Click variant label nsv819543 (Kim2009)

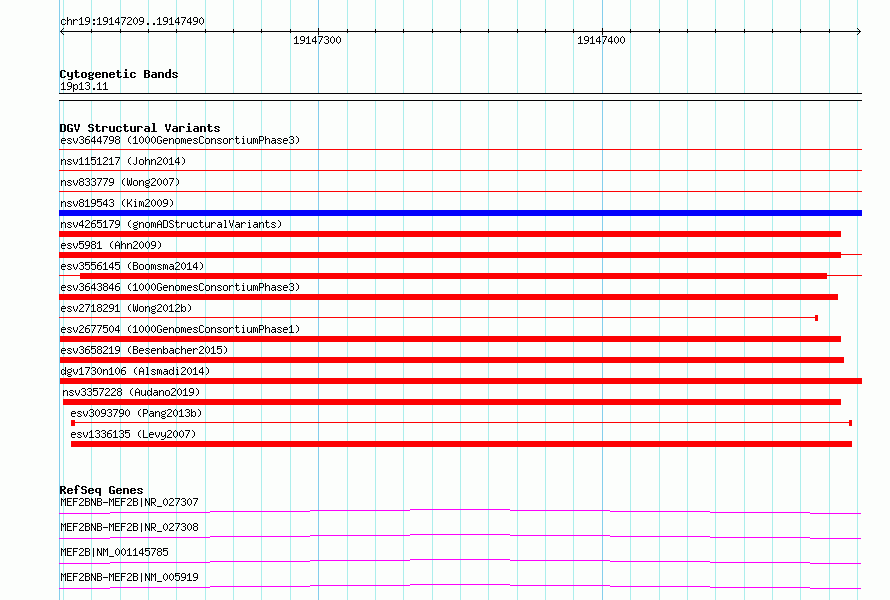(117, 203)
